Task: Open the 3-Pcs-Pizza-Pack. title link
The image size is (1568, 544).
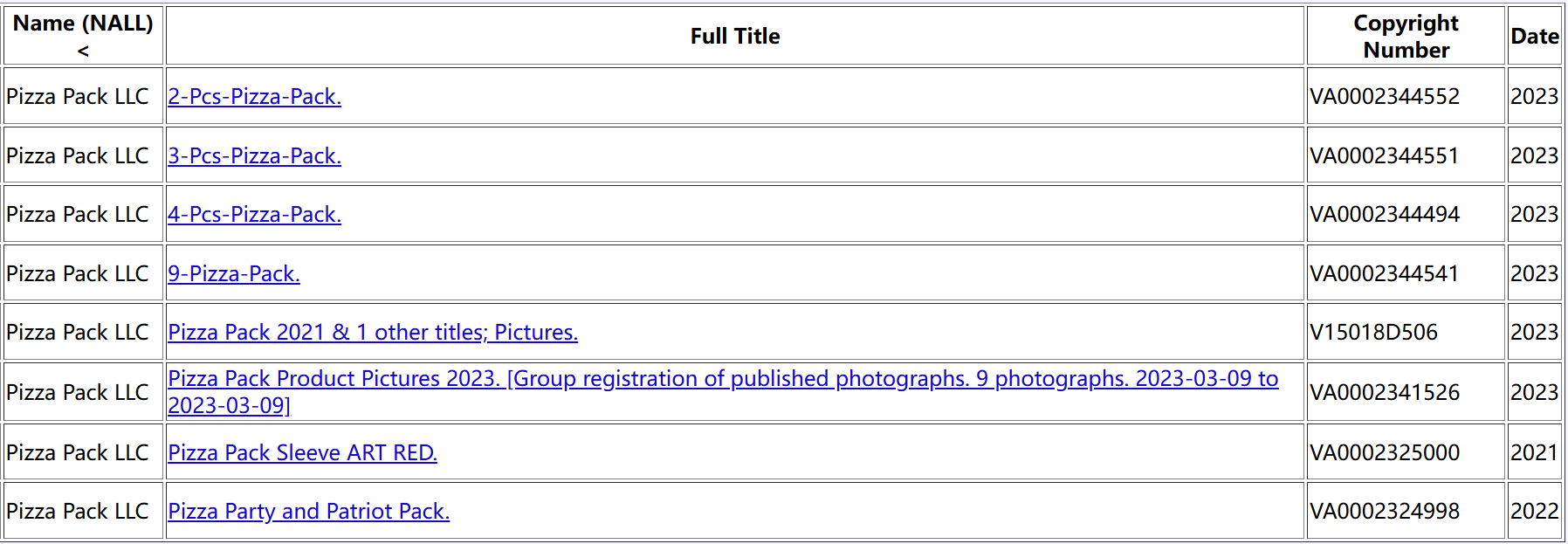Action: pos(254,155)
